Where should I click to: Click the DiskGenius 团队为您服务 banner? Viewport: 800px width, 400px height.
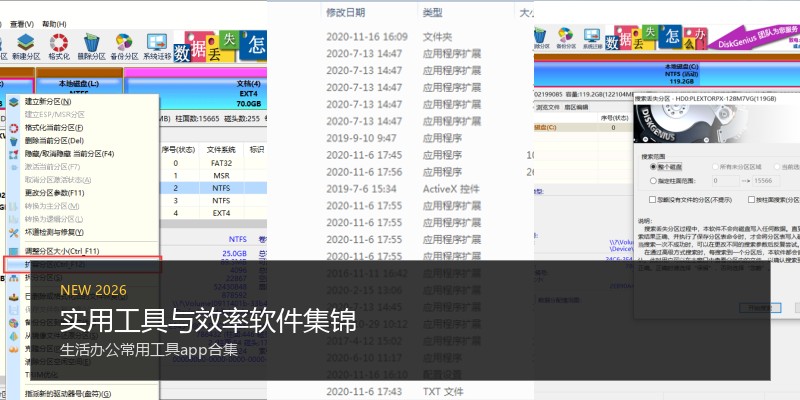coord(754,37)
